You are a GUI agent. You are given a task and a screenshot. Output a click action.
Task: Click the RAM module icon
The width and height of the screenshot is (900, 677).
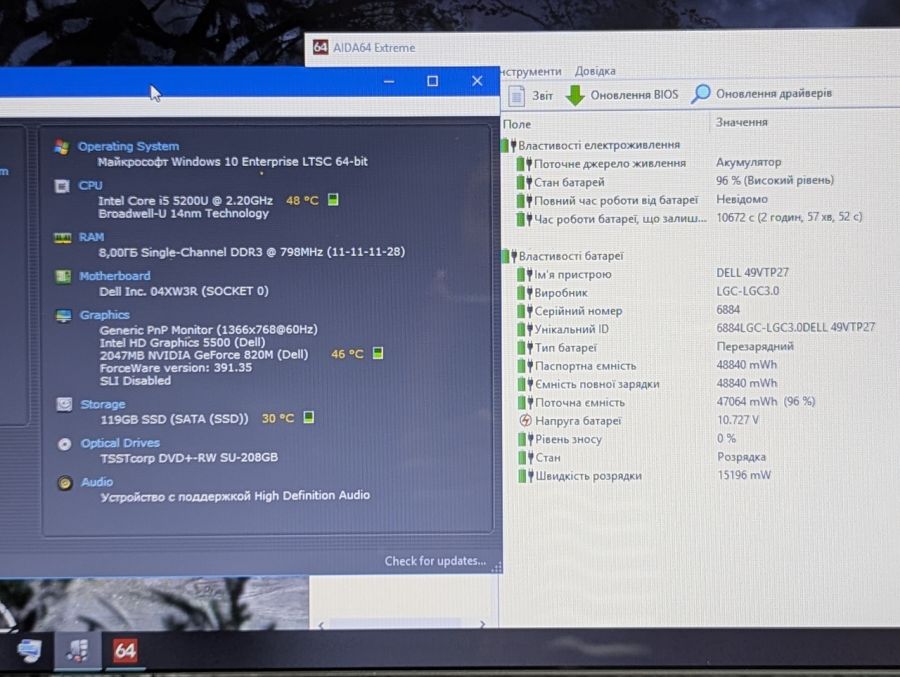62,238
